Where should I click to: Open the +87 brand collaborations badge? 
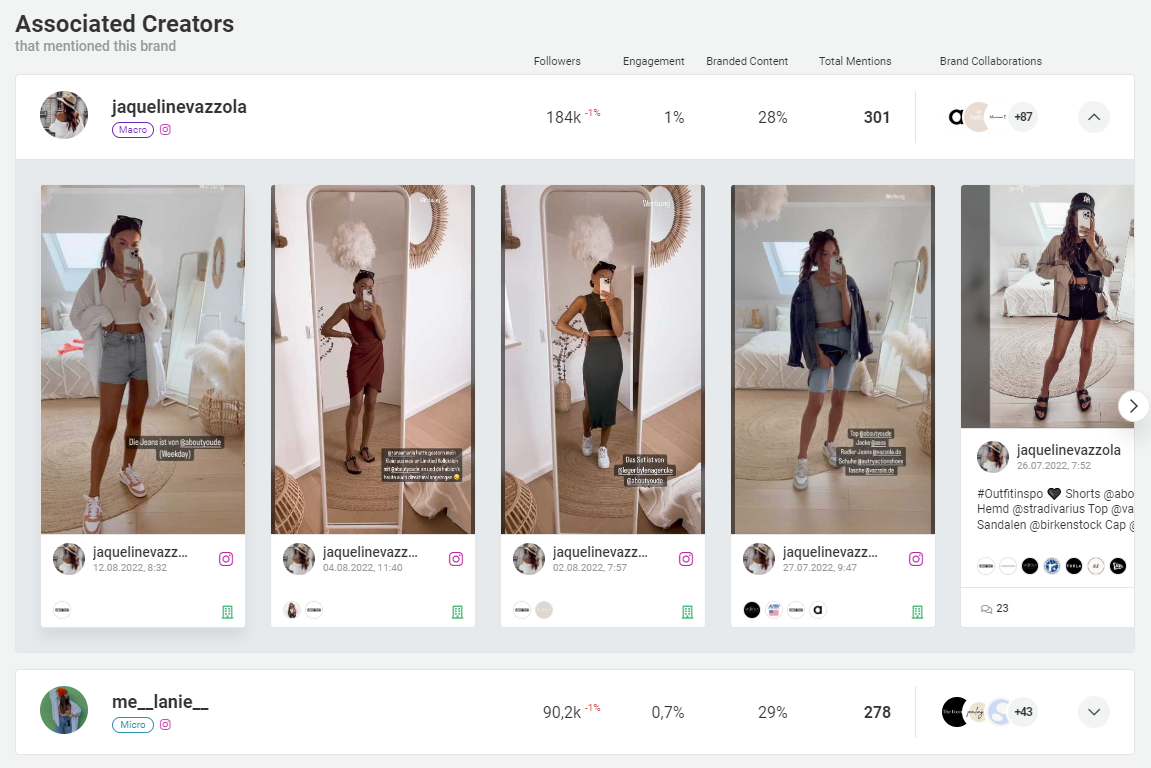pos(1023,117)
